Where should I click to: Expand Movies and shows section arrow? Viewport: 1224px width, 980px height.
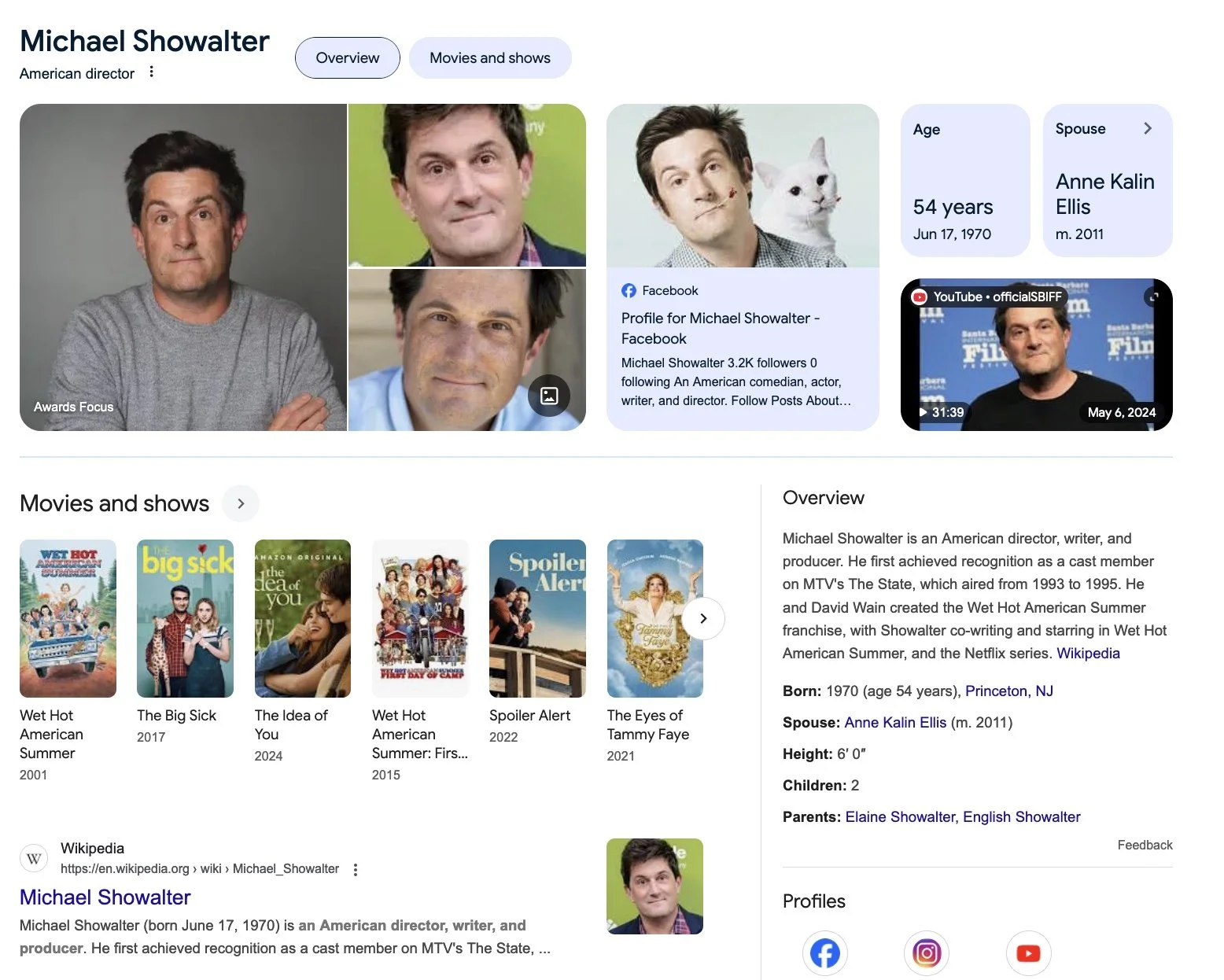click(241, 503)
